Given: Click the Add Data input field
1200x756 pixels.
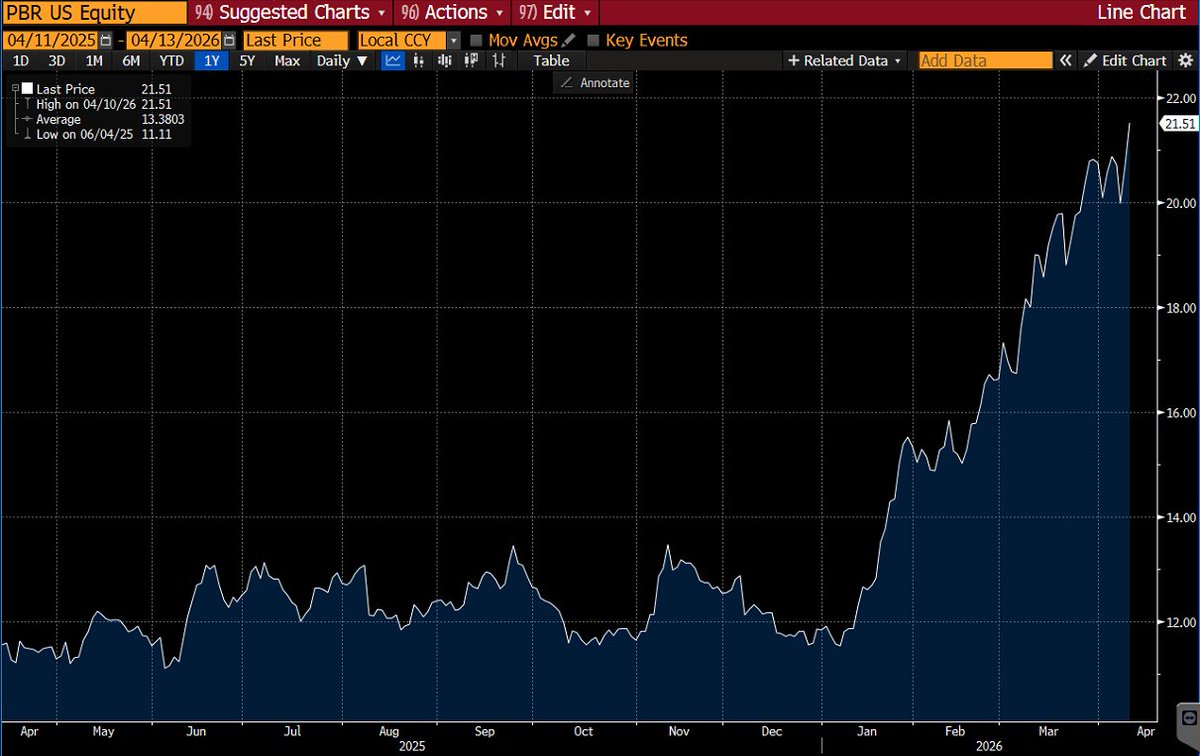Looking at the screenshot, I should tap(985, 60).
